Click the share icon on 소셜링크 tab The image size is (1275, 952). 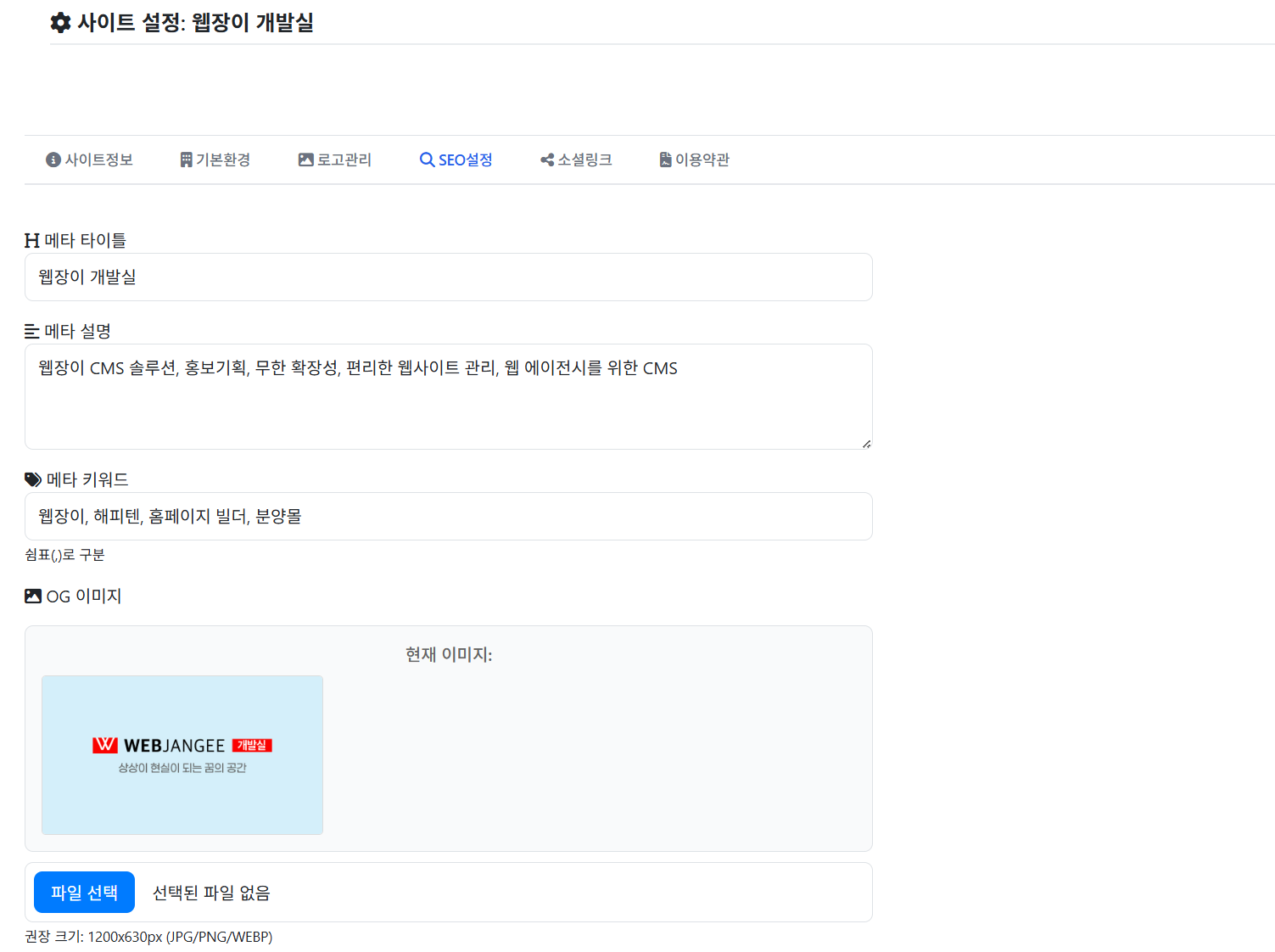546,160
